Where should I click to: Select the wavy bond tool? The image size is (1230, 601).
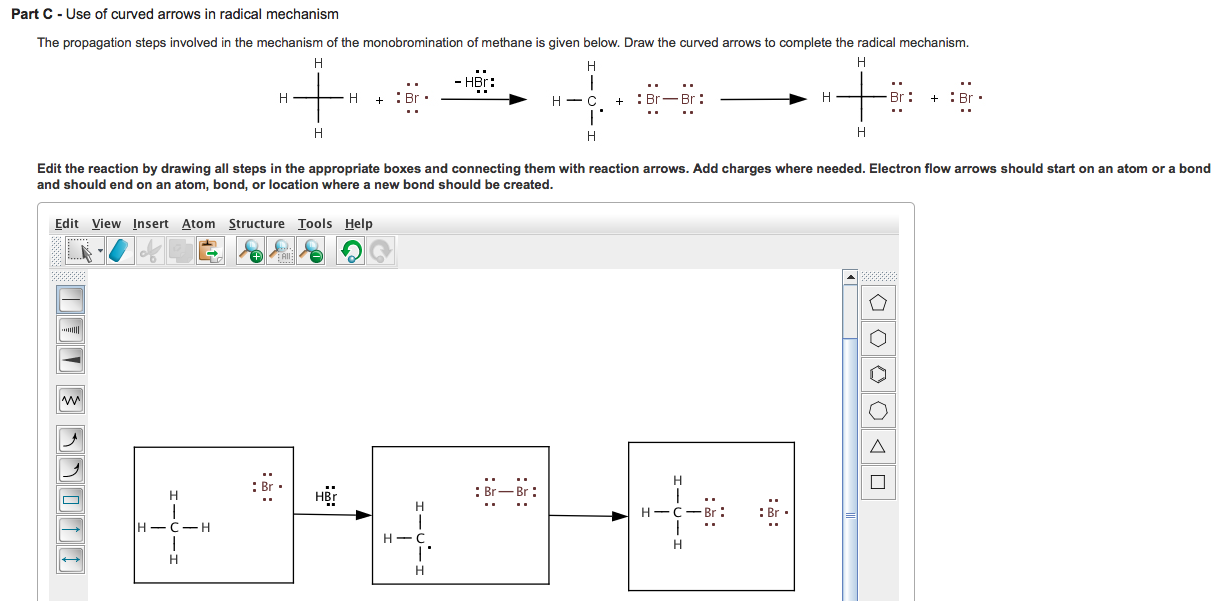click(70, 397)
